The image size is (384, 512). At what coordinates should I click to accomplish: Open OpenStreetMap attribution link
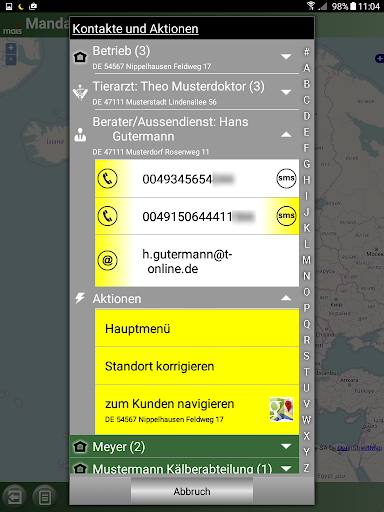coord(359,448)
